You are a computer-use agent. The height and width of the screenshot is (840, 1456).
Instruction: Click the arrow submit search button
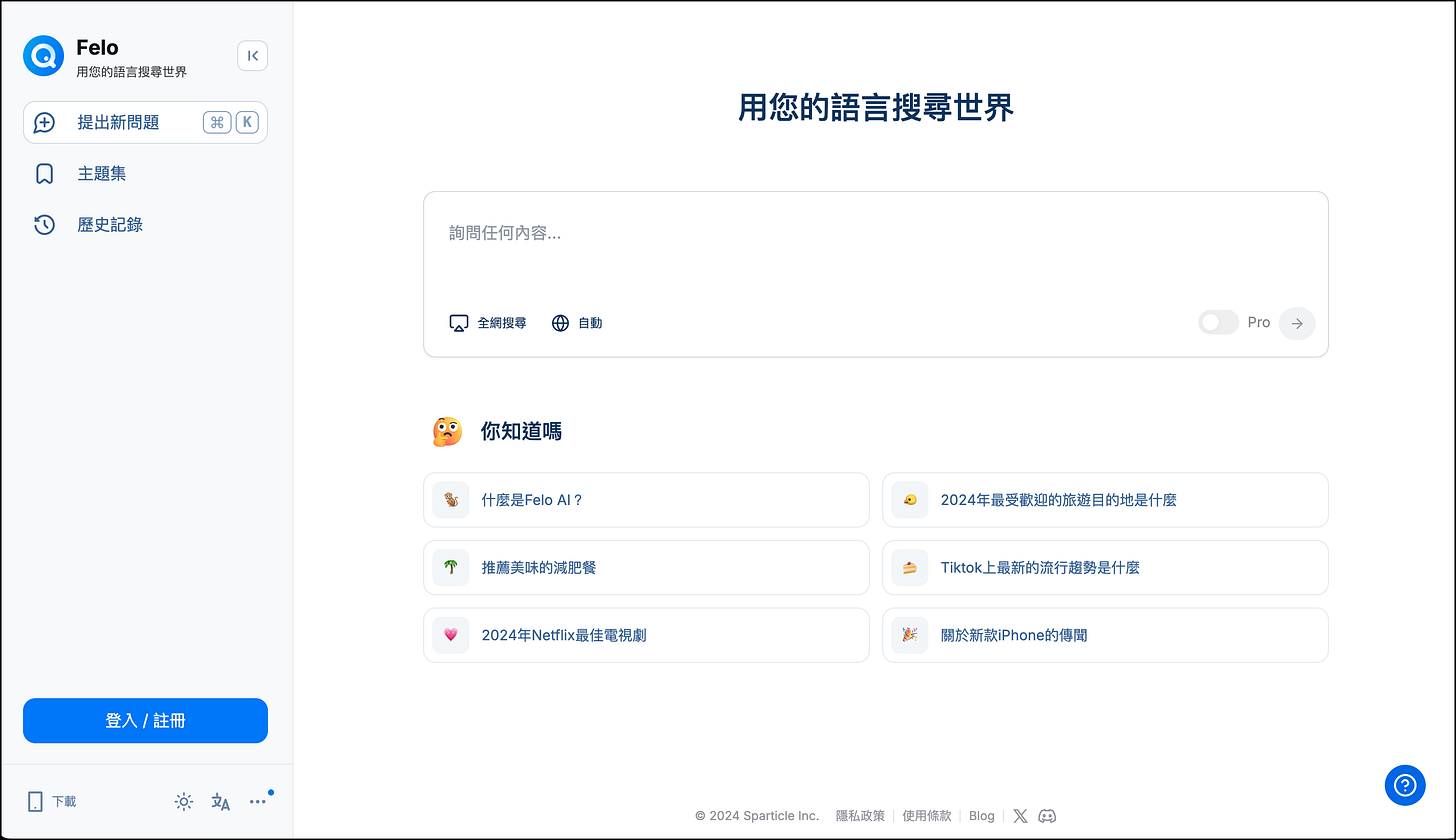(x=1297, y=323)
